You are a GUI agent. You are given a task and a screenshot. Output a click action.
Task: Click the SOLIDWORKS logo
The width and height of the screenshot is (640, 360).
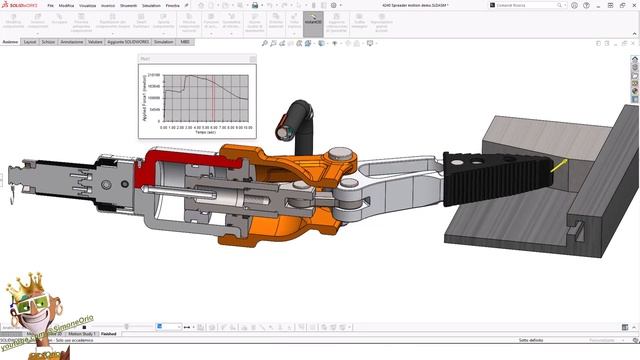(x=20, y=5)
